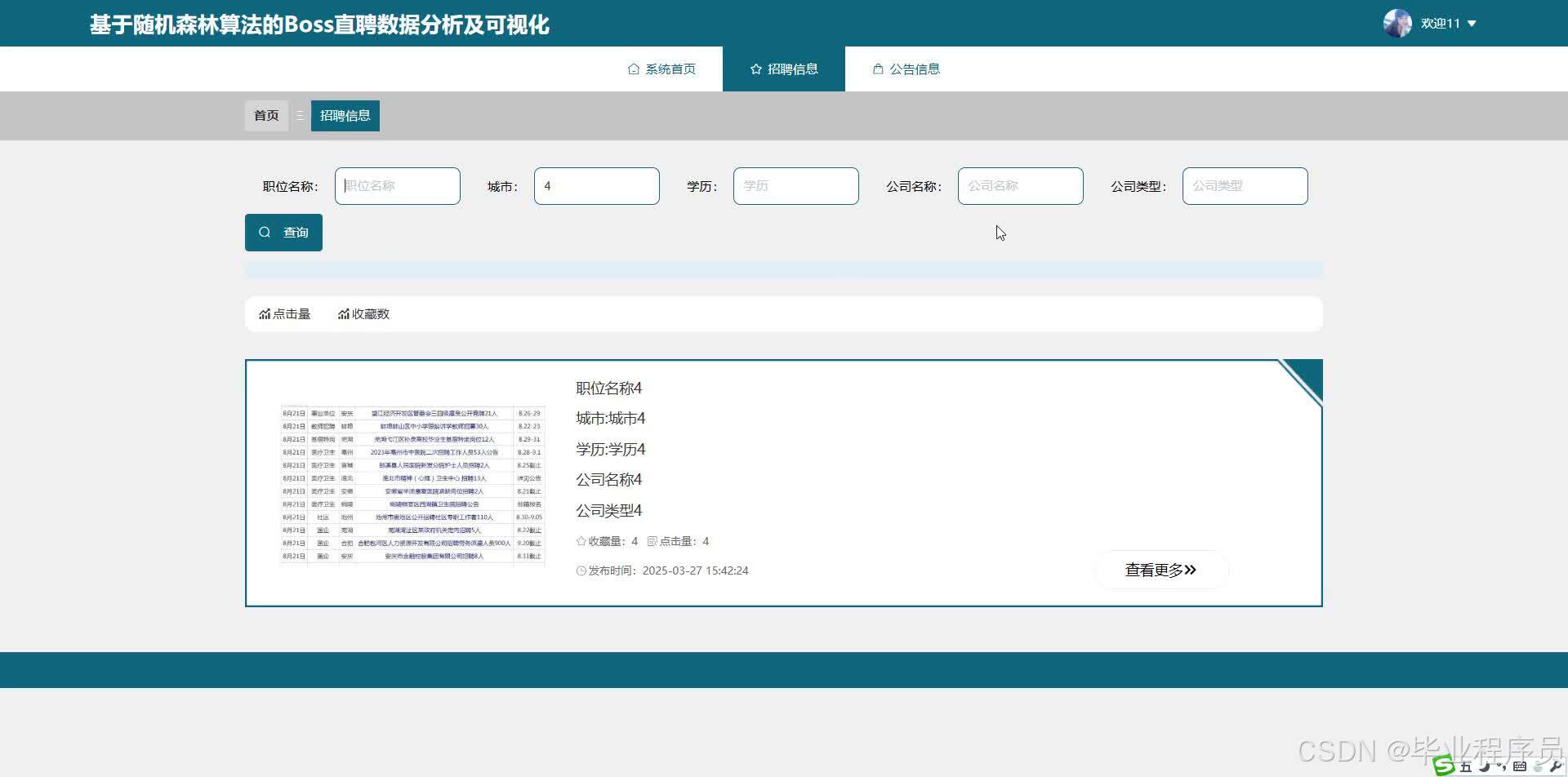The image size is (1568, 777).
Task: Click the 学历:学历4 text
Action: pos(611,450)
